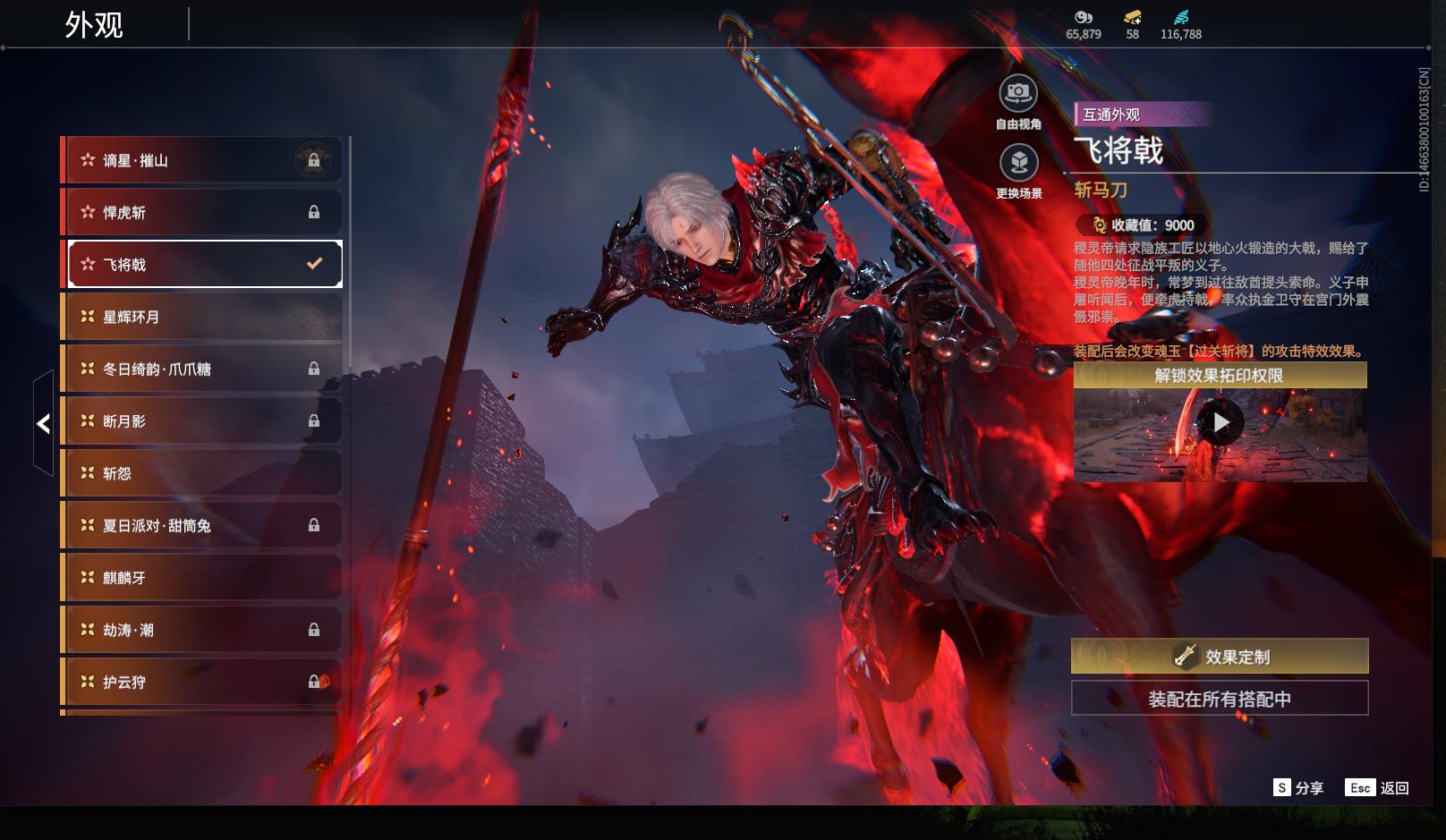
Task: Click 装配在所有搭配中 button
Action: 1220,699
